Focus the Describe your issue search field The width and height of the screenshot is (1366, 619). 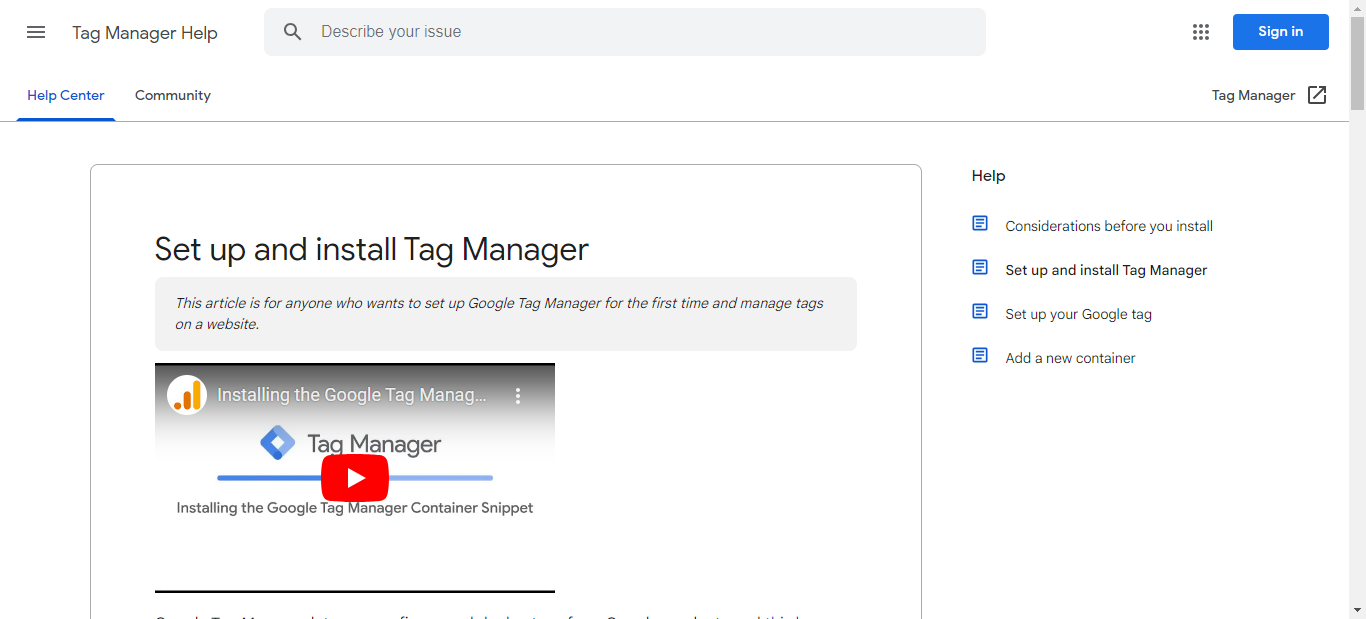click(x=640, y=32)
